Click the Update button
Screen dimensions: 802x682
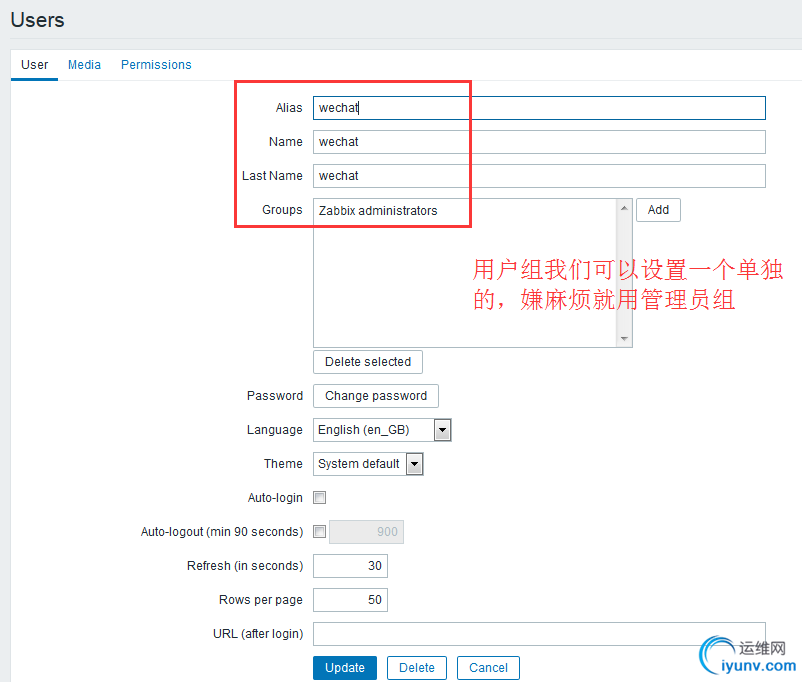click(x=345, y=668)
